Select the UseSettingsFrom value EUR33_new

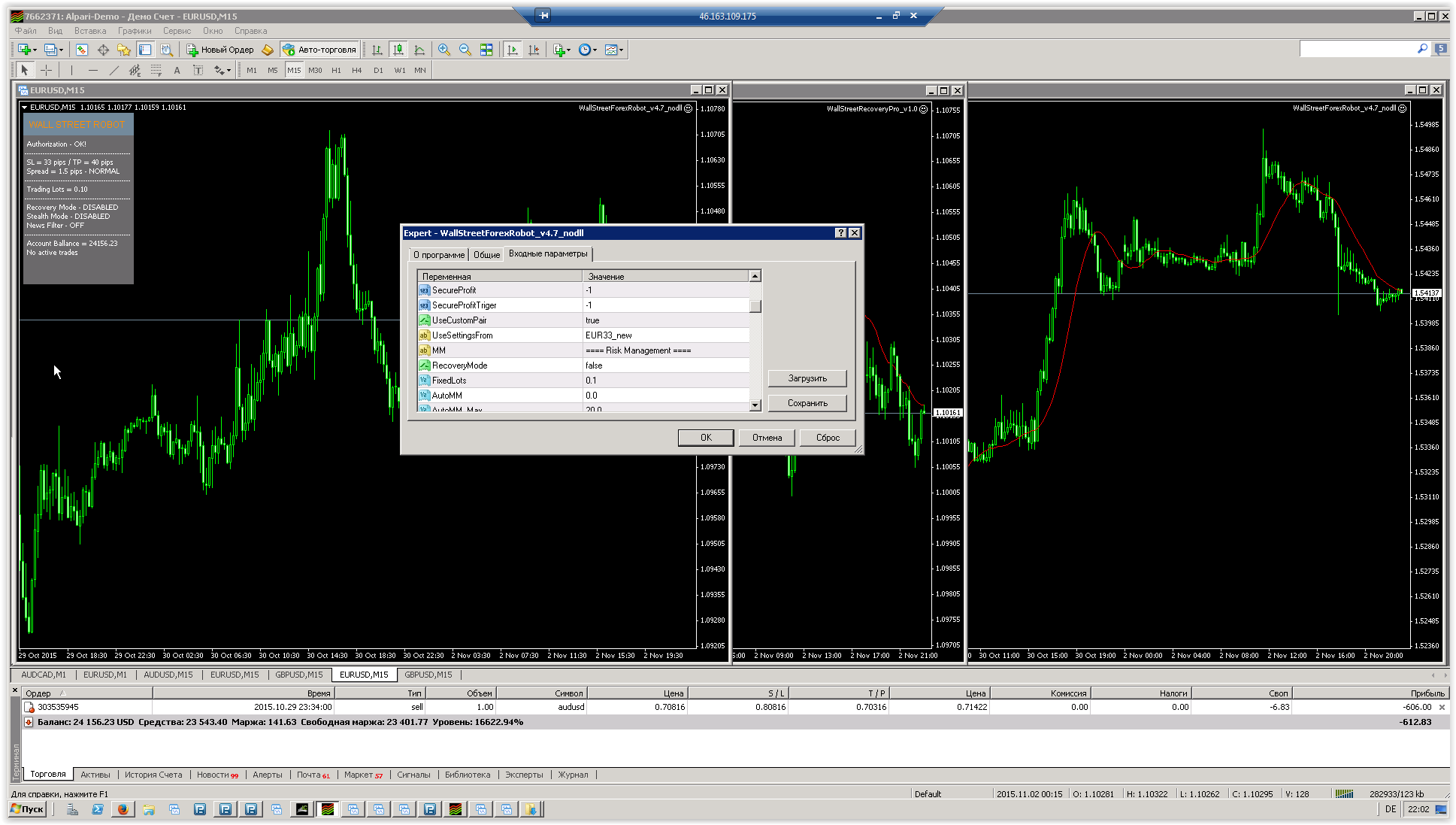pos(666,335)
